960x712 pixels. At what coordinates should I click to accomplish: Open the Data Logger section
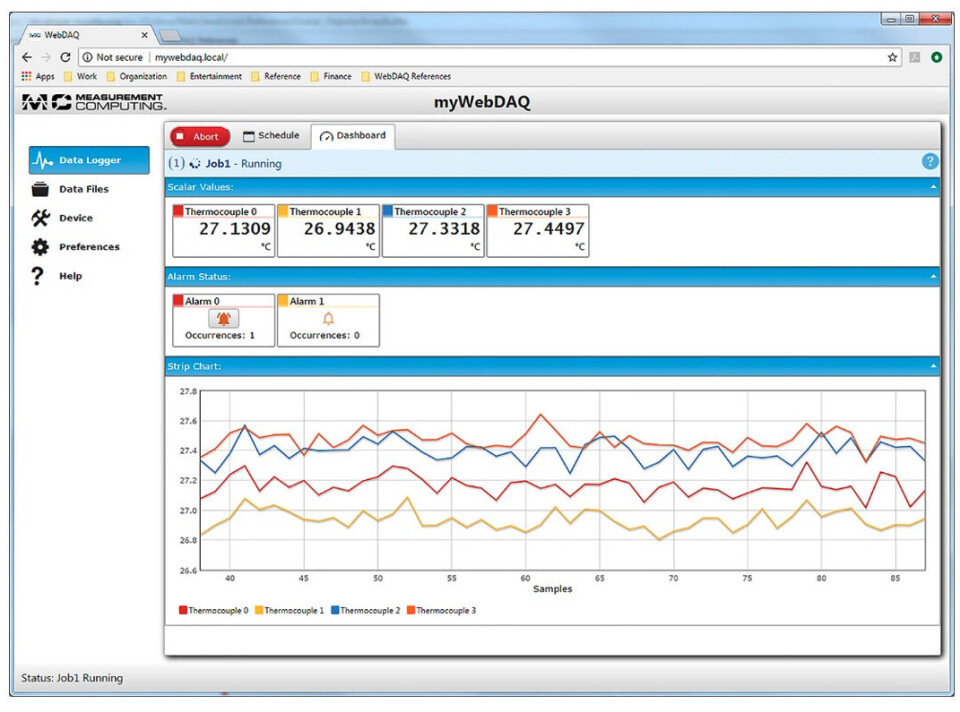[89, 160]
